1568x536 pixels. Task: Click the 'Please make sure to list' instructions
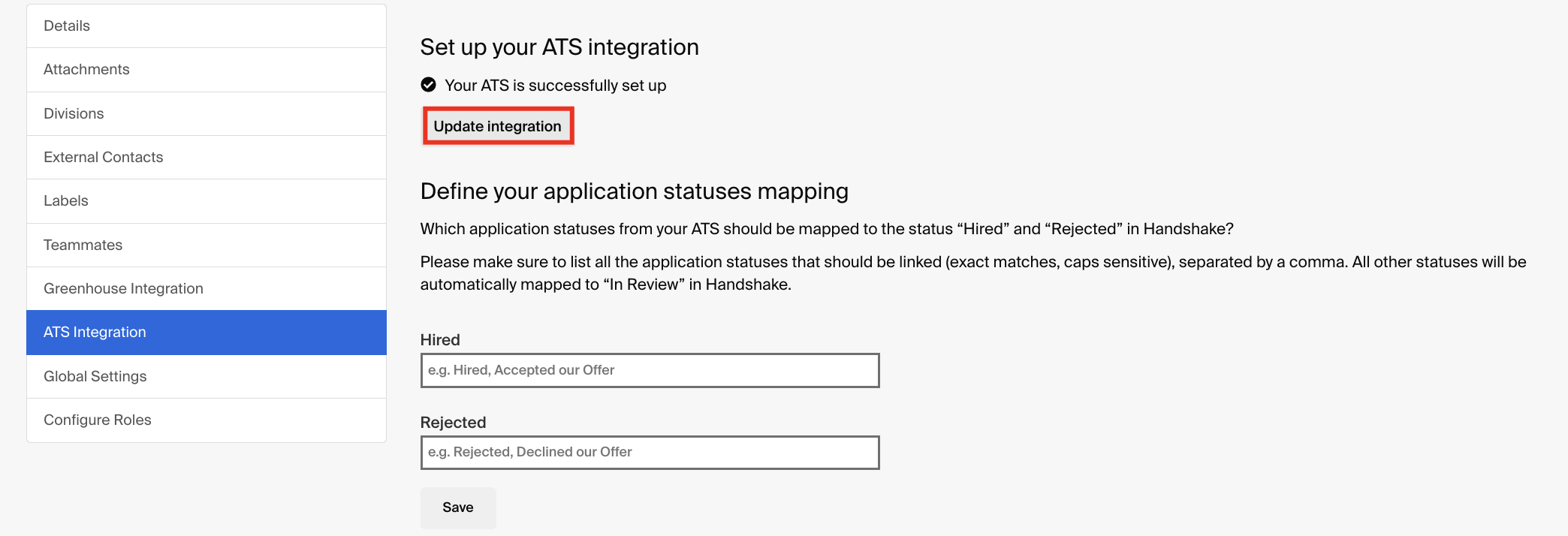973,273
